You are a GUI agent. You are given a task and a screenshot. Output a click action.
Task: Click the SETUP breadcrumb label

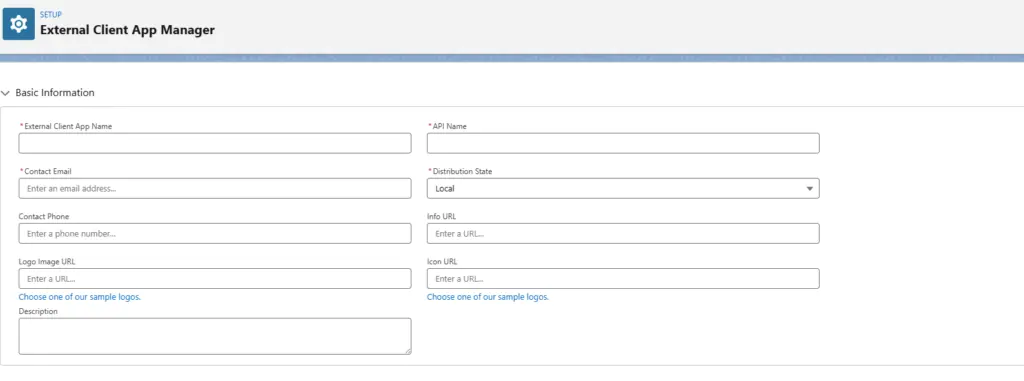point(51,14)
